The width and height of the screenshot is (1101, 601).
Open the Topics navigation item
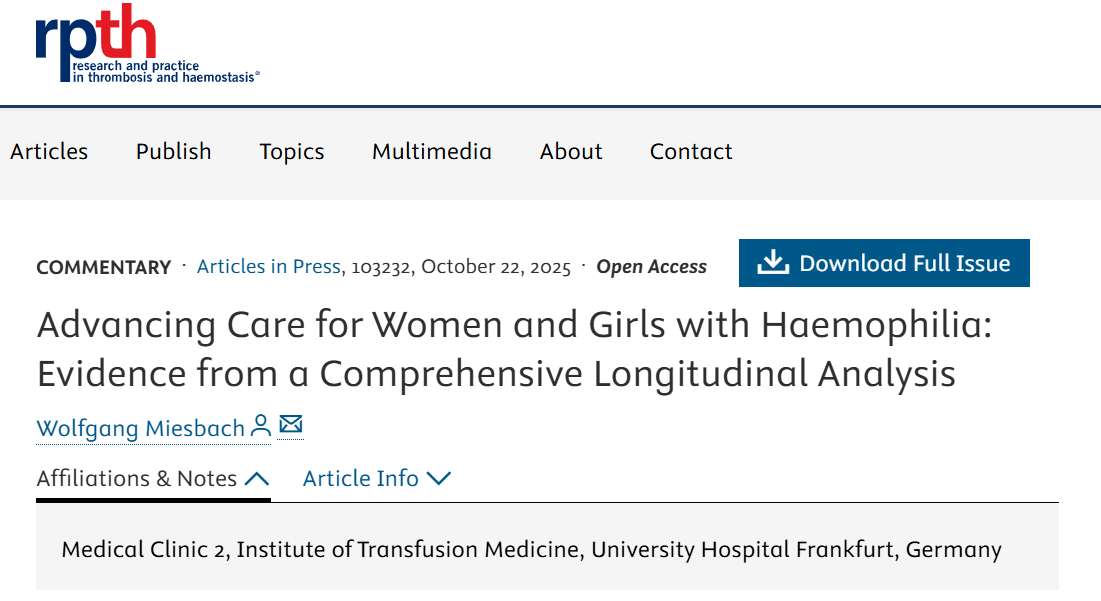click(291, 152)
